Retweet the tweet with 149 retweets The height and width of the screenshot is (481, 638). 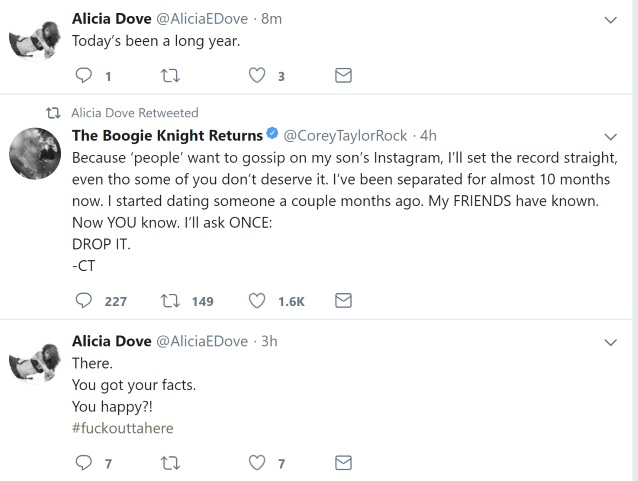coord(169,301)
